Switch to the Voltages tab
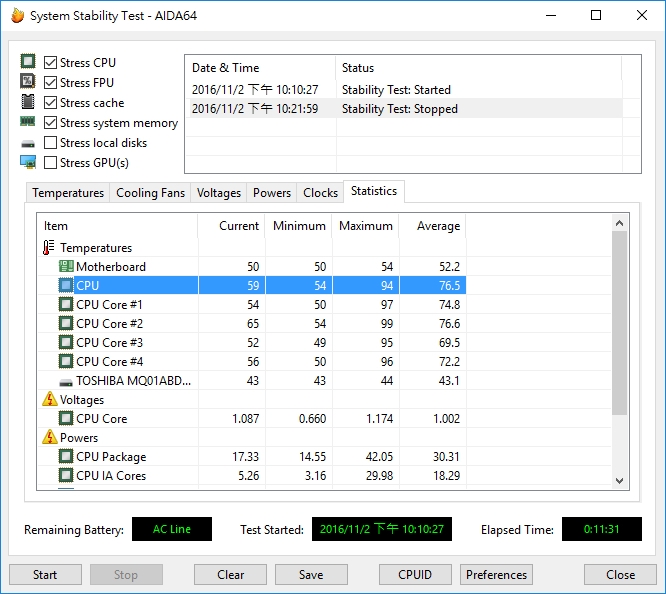This screenshot has height=594, width=666. tap(219, 193)
